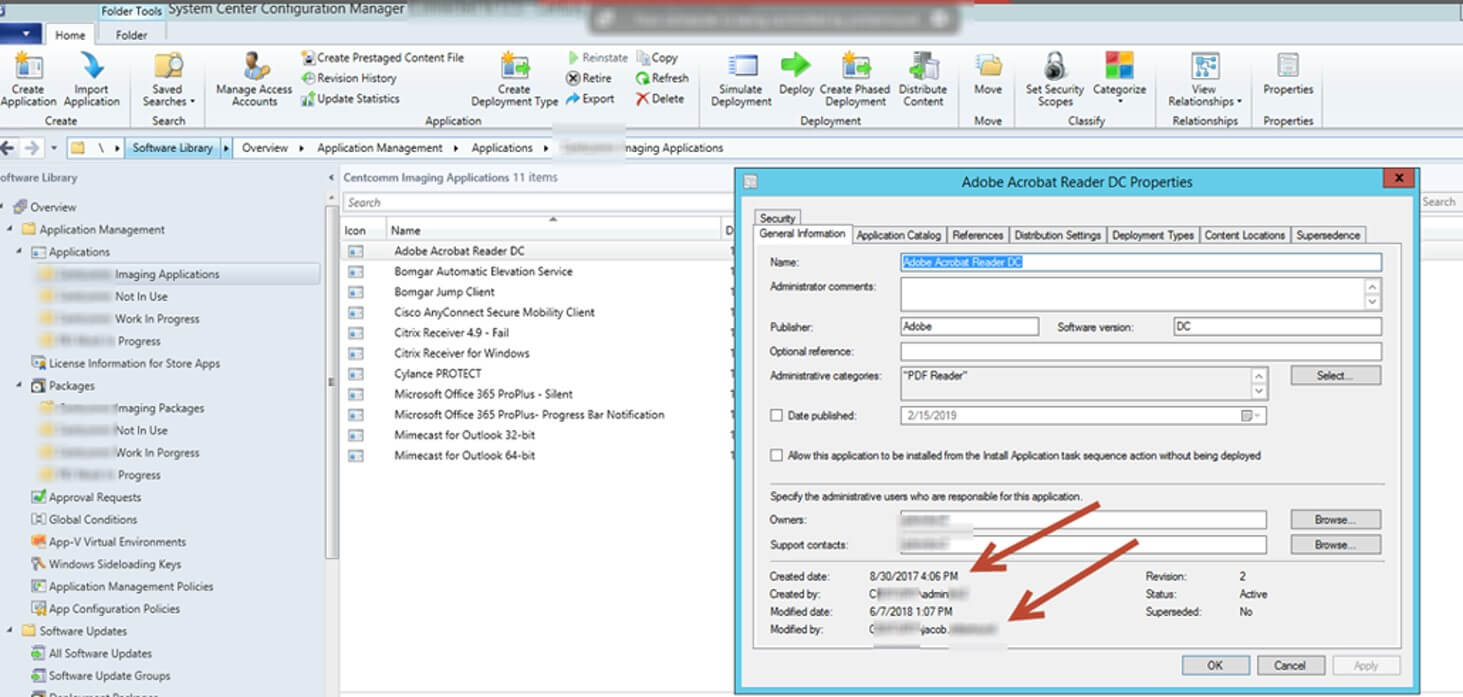This screenshot has width=1463, height=697.
Task: Switch to the Folder ribbon tab
Action: tap(131, 35)
